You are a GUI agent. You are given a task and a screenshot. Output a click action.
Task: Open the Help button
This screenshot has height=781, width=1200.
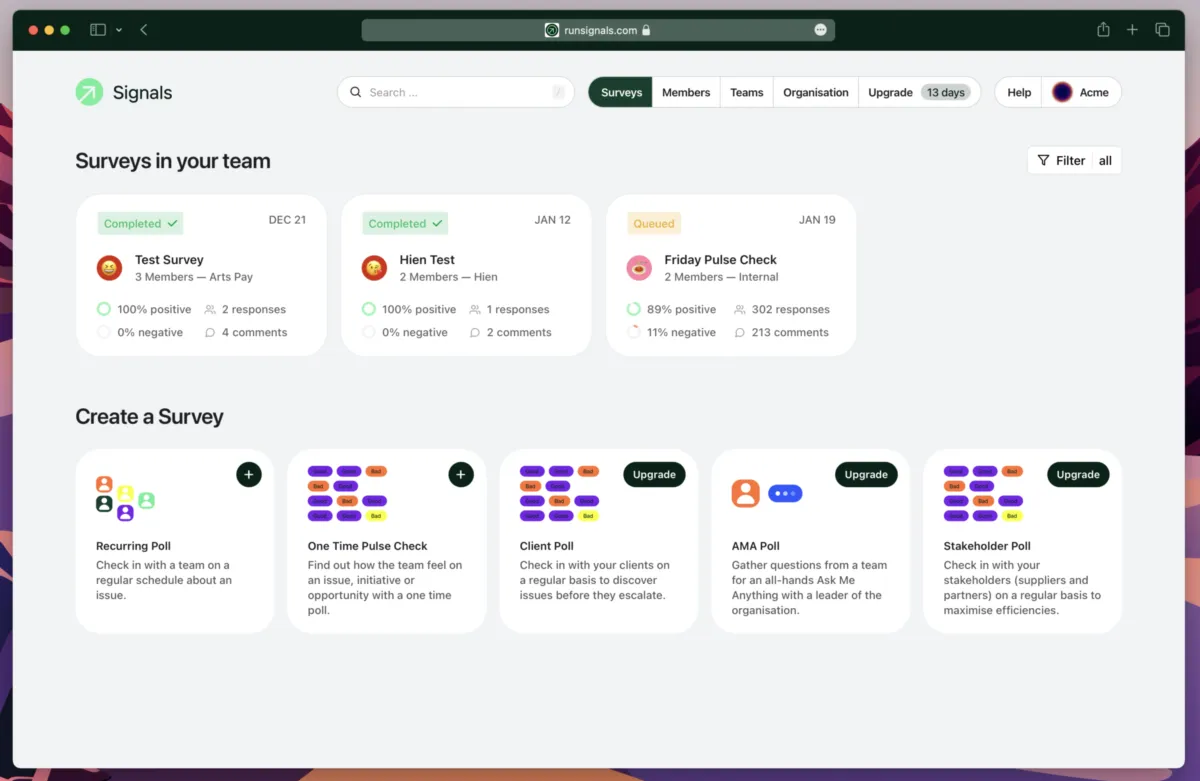click(x=1019, y=92)
